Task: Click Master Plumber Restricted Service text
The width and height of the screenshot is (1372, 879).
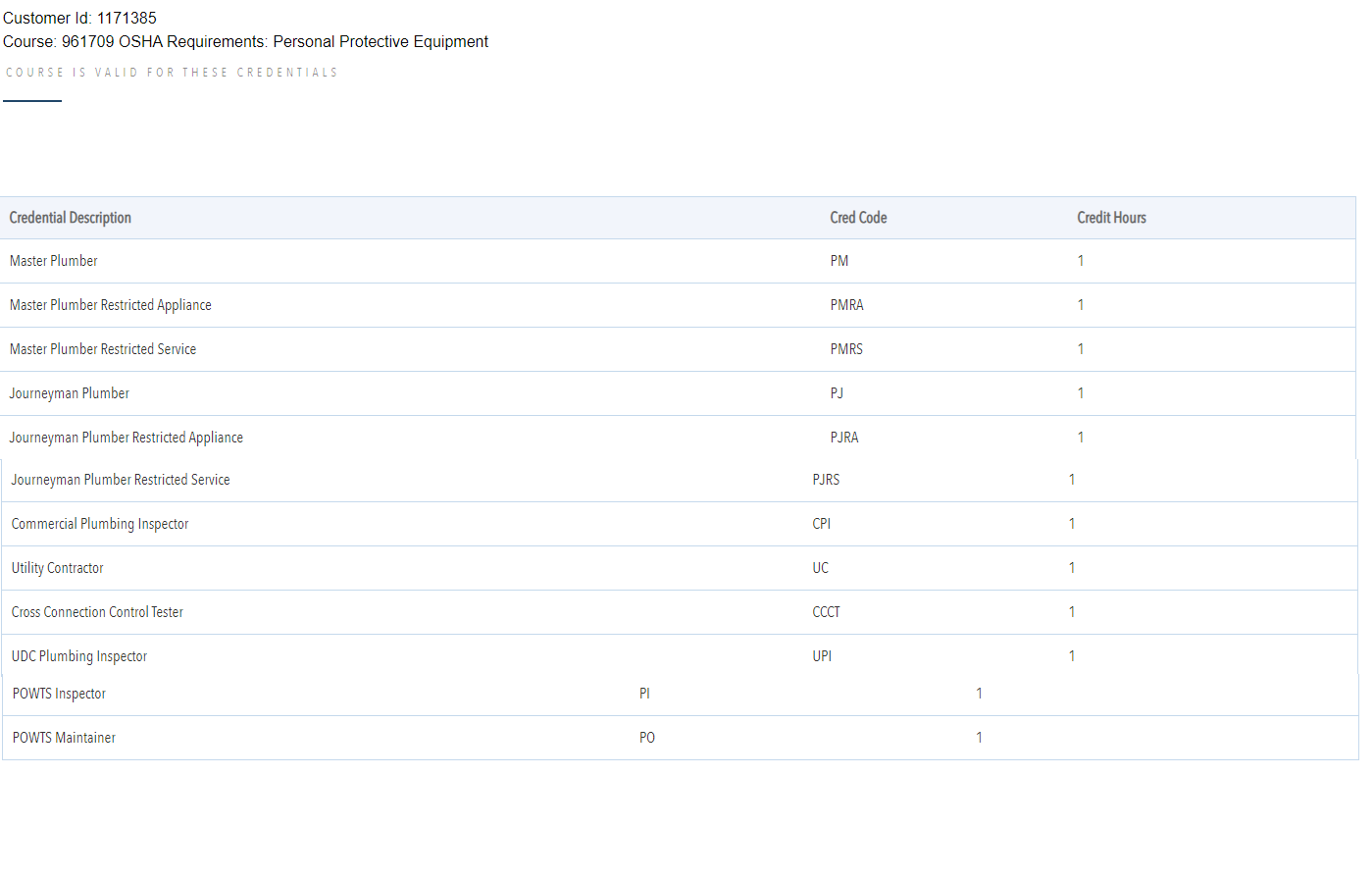Action: tap(103, 349)
